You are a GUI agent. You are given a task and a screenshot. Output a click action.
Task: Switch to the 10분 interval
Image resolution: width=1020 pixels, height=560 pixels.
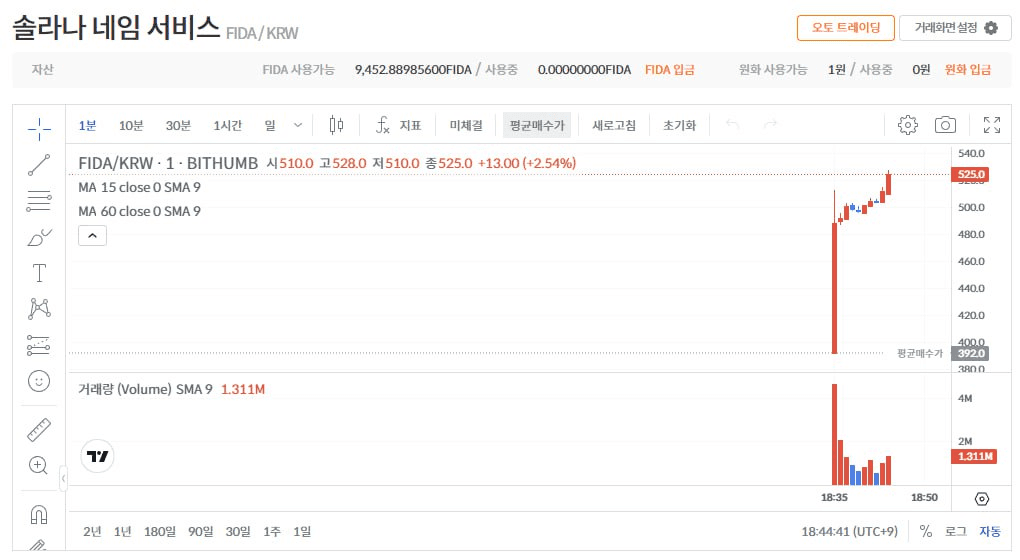tap(131, 125)
